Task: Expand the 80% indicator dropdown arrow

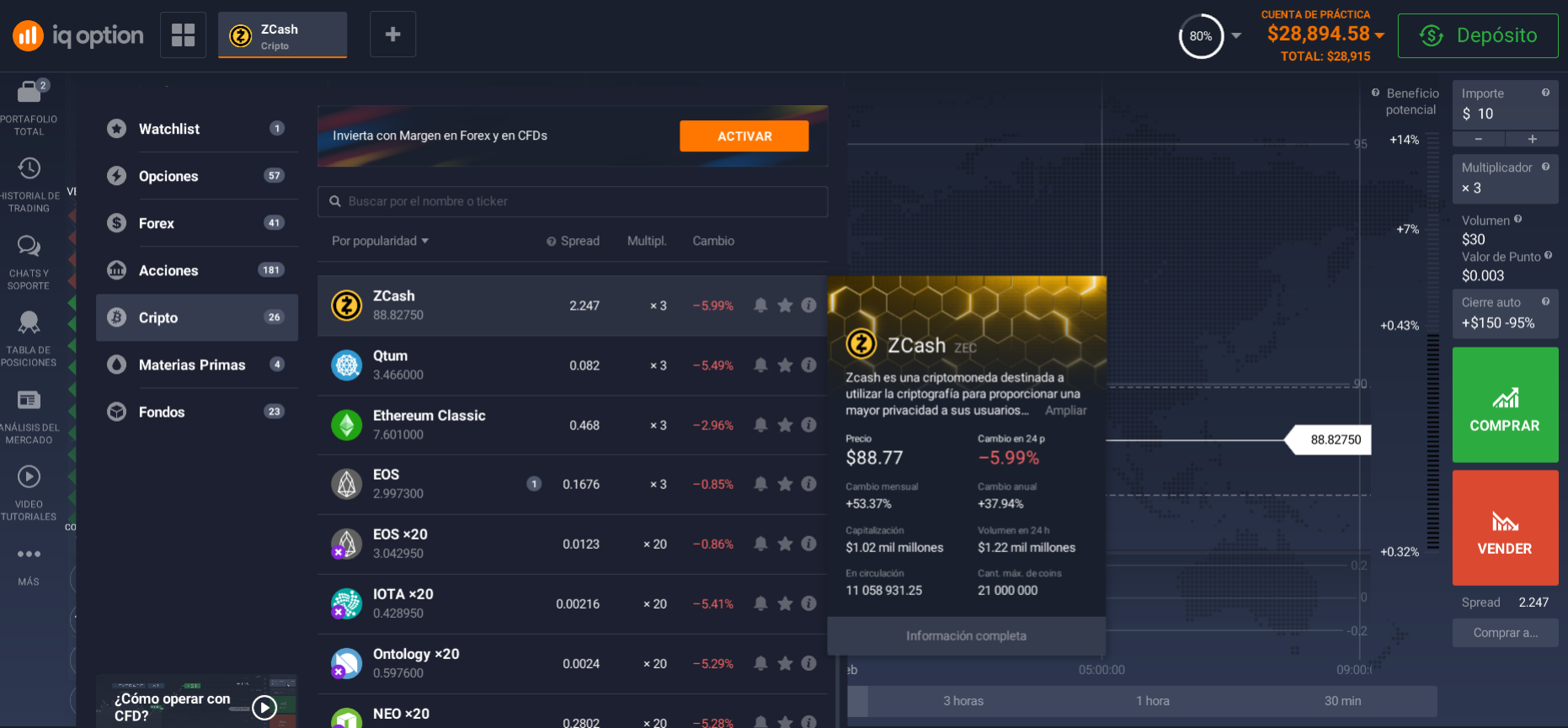Action: [1236, 35]
